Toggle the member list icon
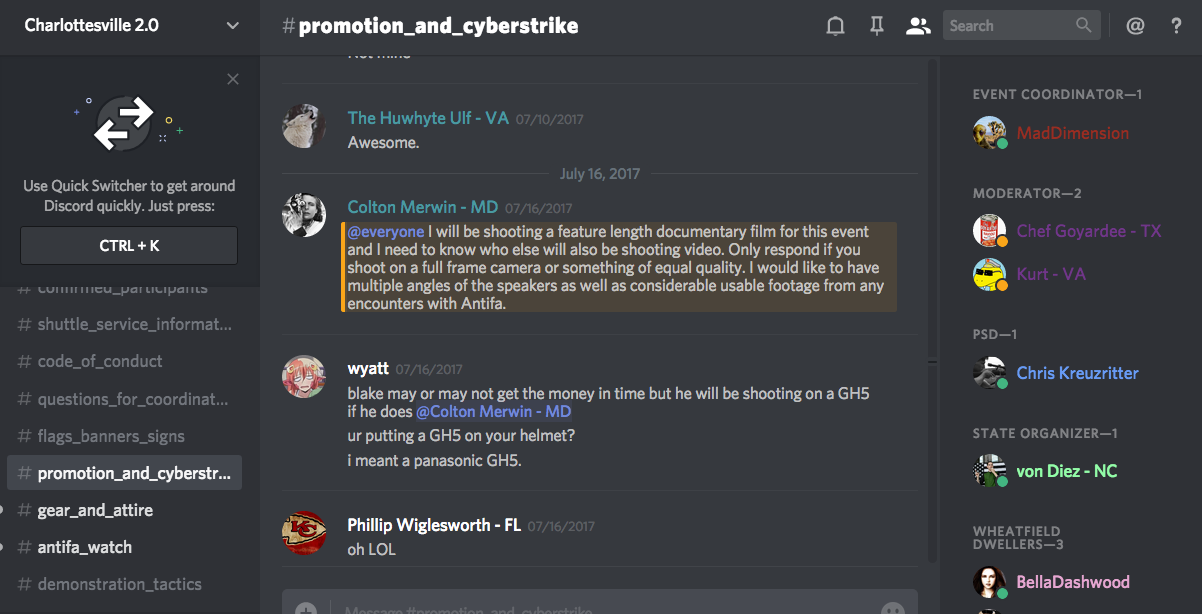 coord(918,27)
